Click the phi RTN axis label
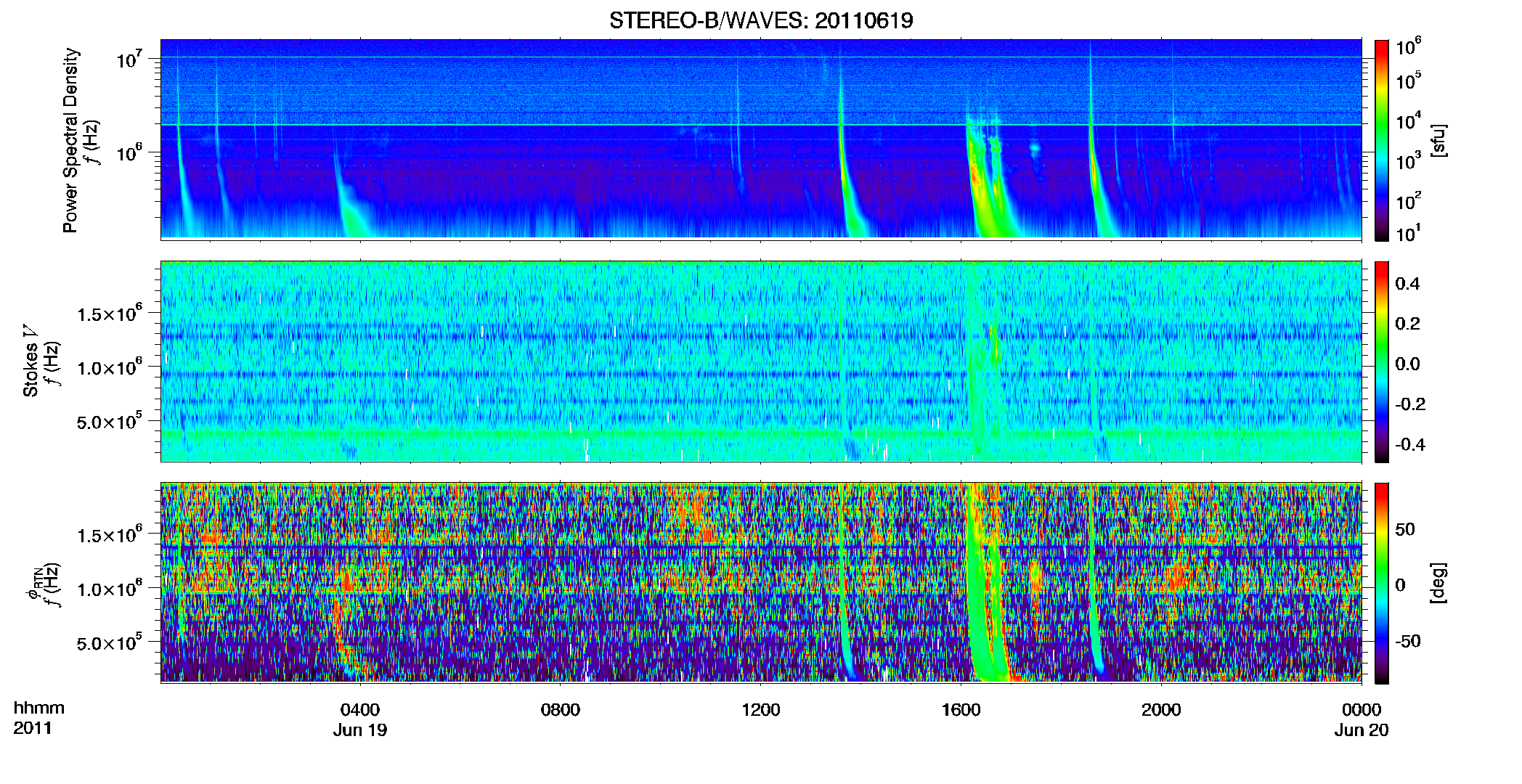1522x784 pixels. (x=33, y=584)
